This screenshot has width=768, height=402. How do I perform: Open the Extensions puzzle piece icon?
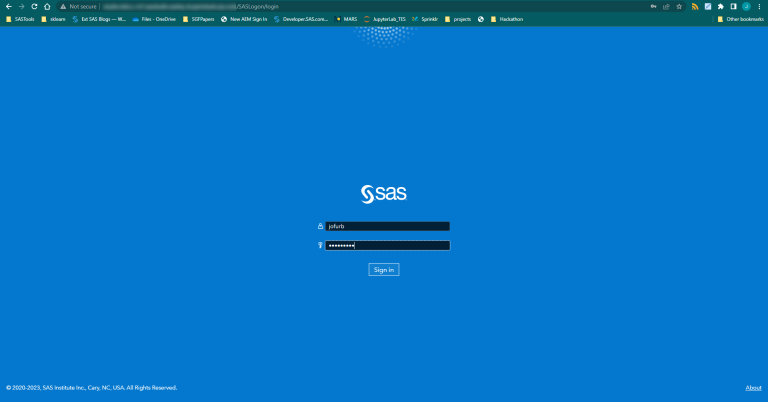coord(720,6)
